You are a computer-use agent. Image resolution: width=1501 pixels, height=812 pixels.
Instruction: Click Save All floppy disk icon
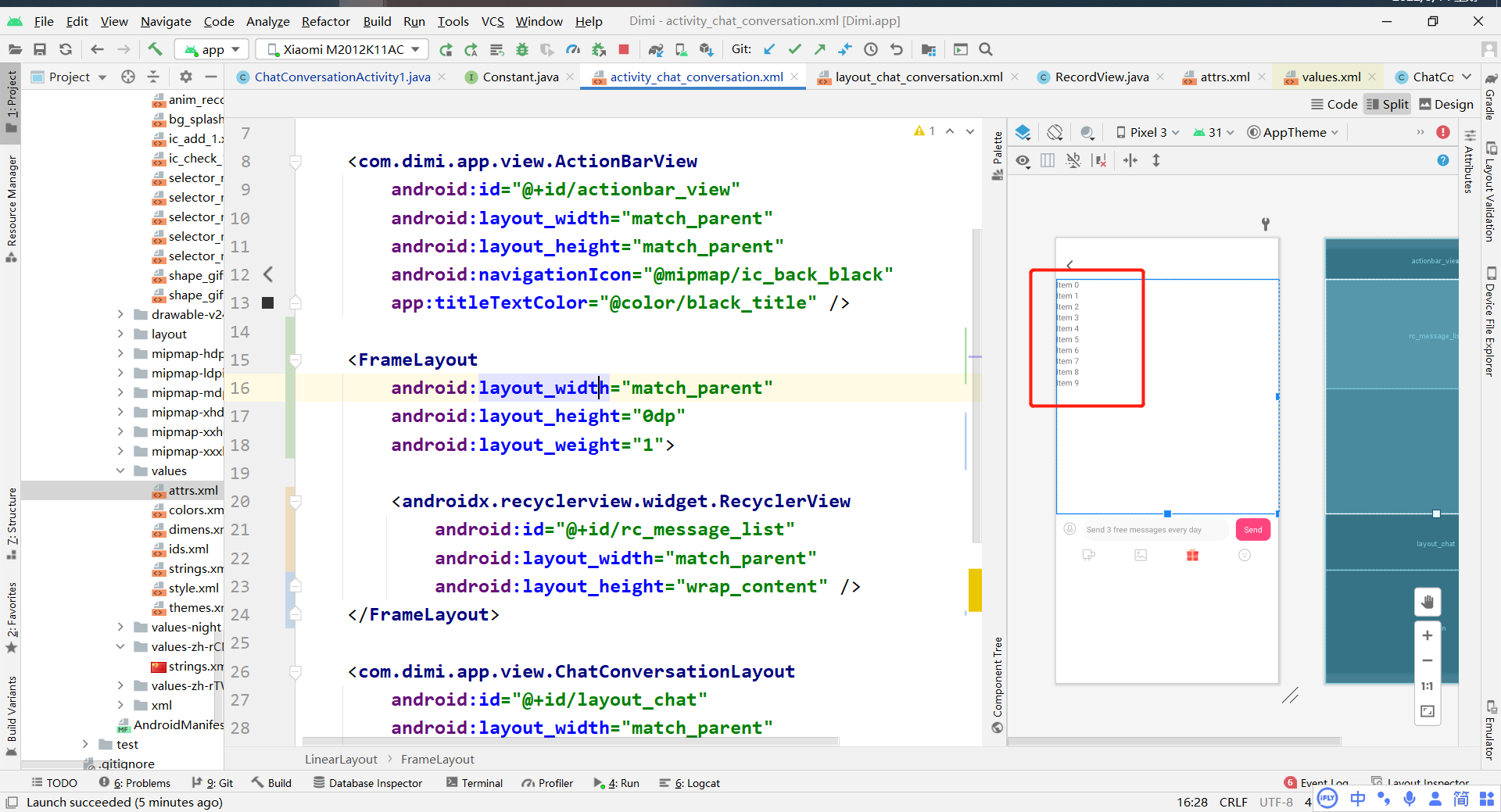point(40,49)
